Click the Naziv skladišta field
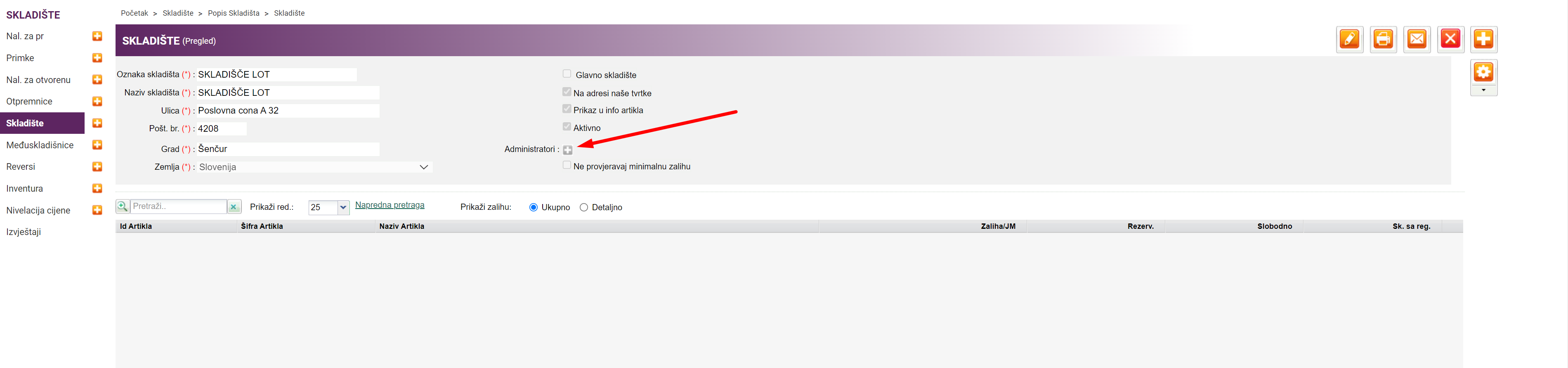This screenshot has height=368, width=1568. tap(288, 93)
